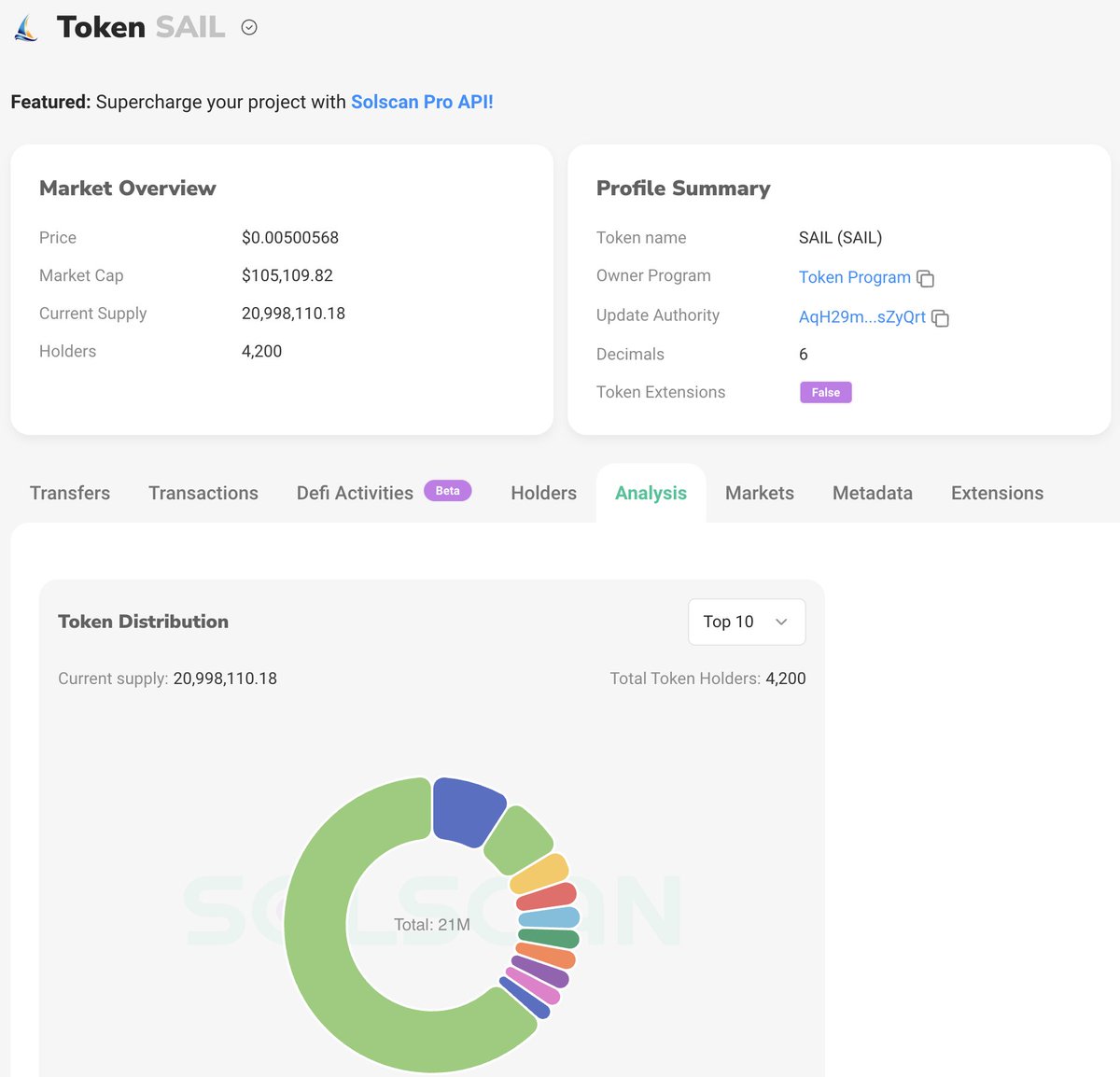
Task: Select the red donut chart segment
Action: (548, 896)
